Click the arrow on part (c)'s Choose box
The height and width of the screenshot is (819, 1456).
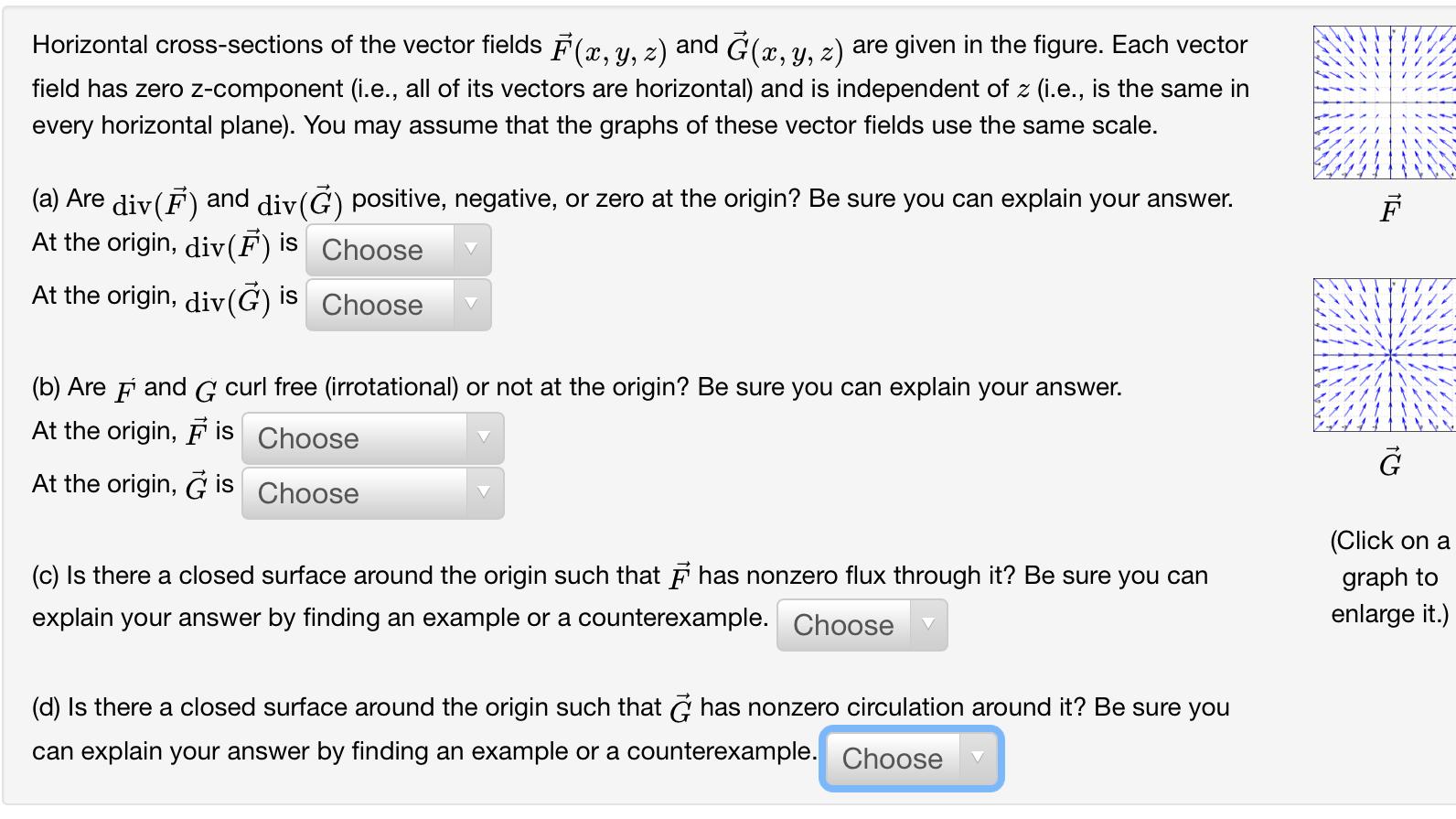[926, 623]
